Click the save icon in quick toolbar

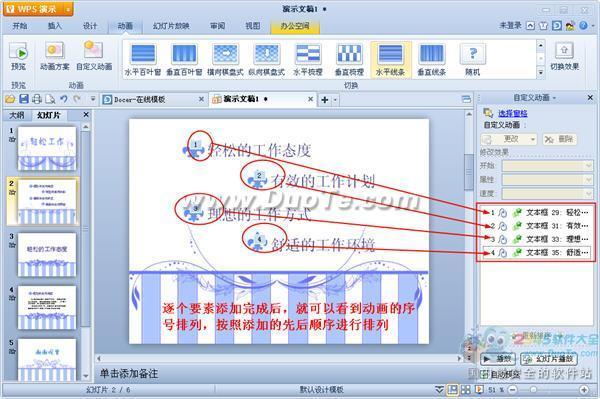(x=24, y=99)
